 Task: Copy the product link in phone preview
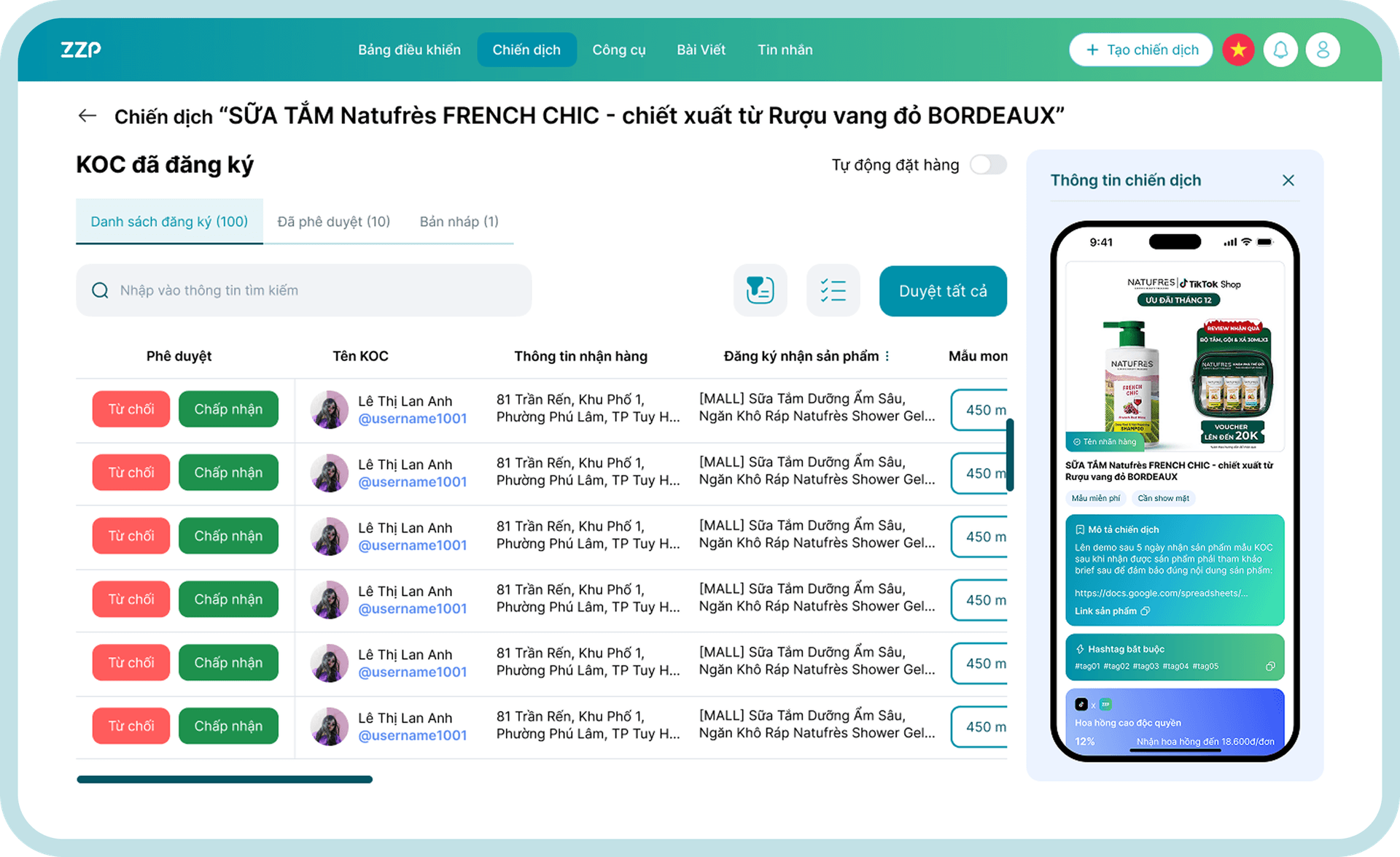coord(1146,611)
